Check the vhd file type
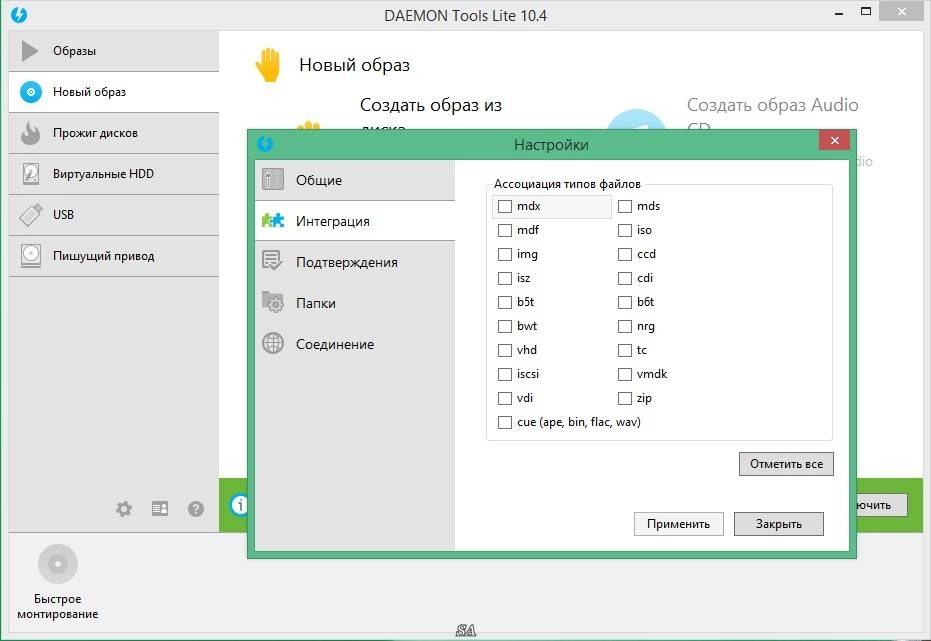Image resolution: width=931 pixels, height=641 pixels. 505,350
